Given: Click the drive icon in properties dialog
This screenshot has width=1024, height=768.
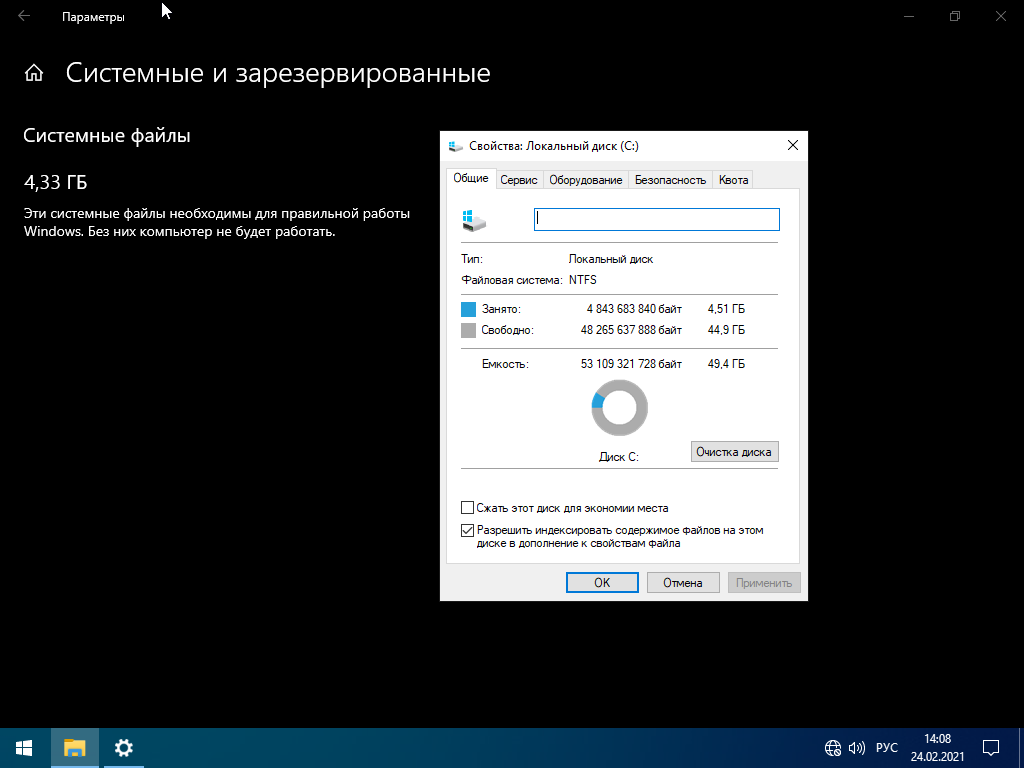Looking at the screenshot, I should (474, 220).
